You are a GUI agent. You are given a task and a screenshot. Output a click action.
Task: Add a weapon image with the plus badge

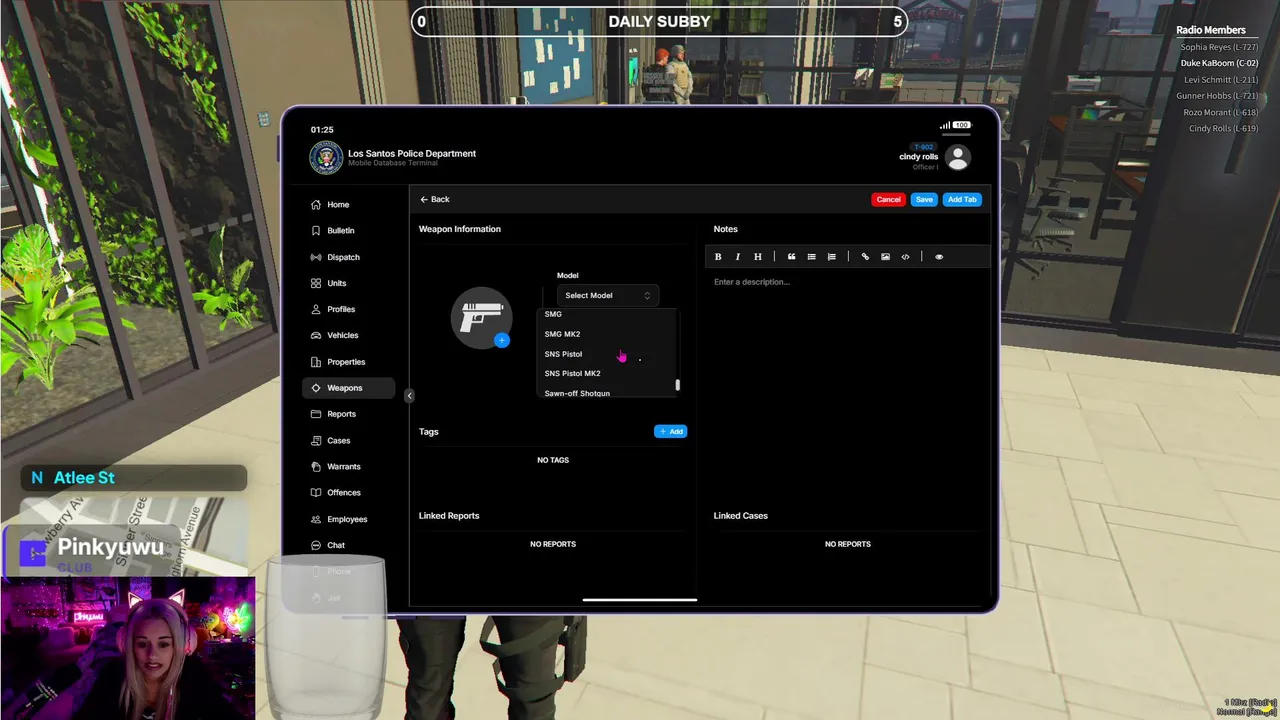502,340
